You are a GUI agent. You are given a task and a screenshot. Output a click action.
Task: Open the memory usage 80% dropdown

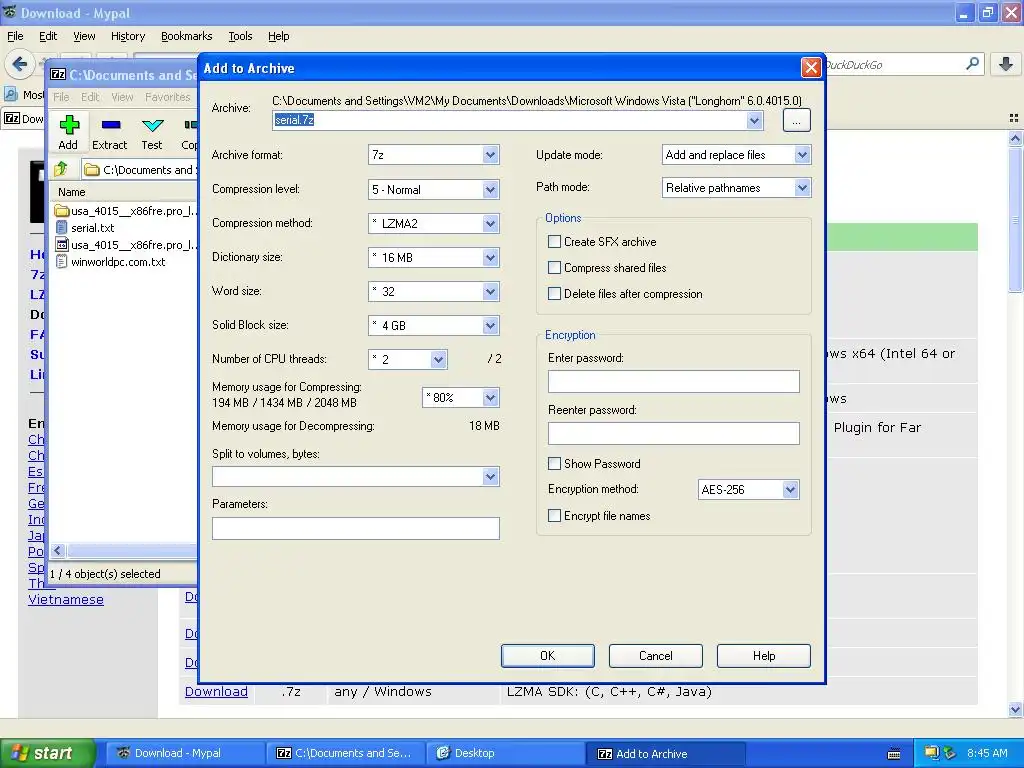click(490, 397)
